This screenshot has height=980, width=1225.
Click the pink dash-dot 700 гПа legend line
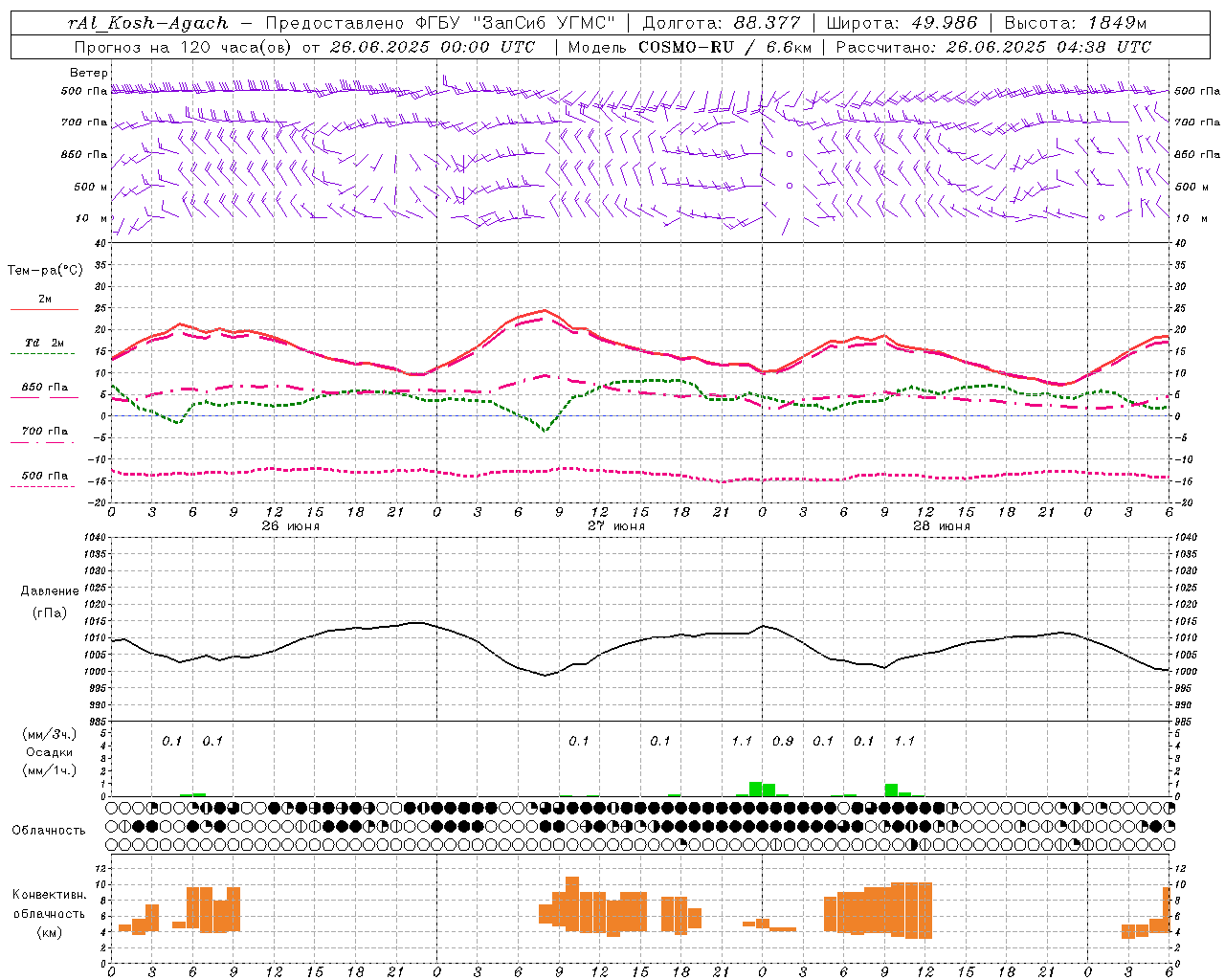pyautogui.click(x=43, y=442)
